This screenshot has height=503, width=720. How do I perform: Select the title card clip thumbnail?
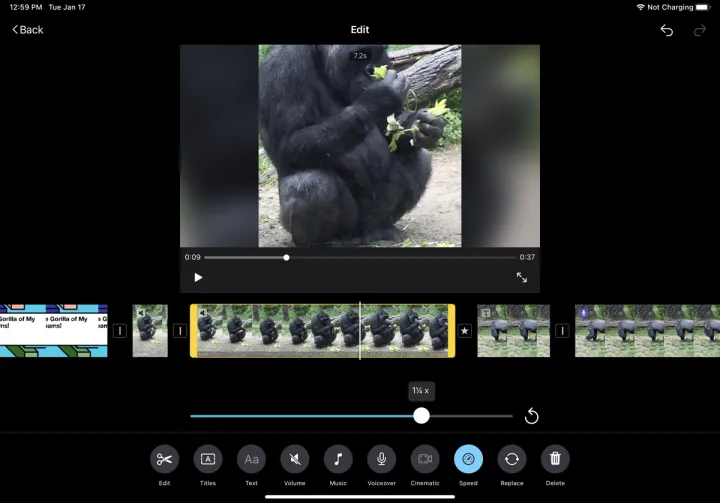[x=53, y=331]
